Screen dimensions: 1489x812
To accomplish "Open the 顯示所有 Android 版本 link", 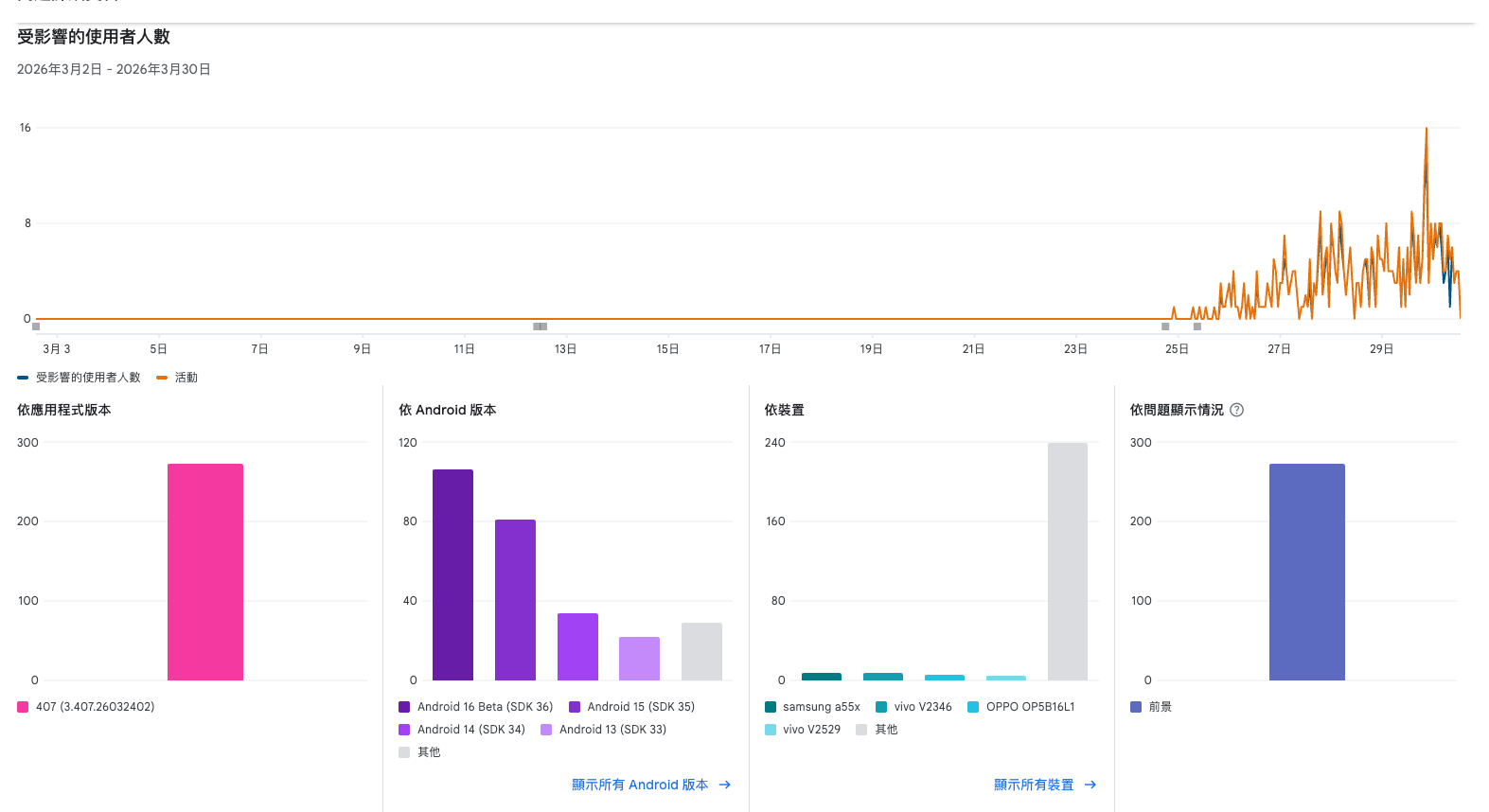I will pyautogui.click(x=640, y=785).
